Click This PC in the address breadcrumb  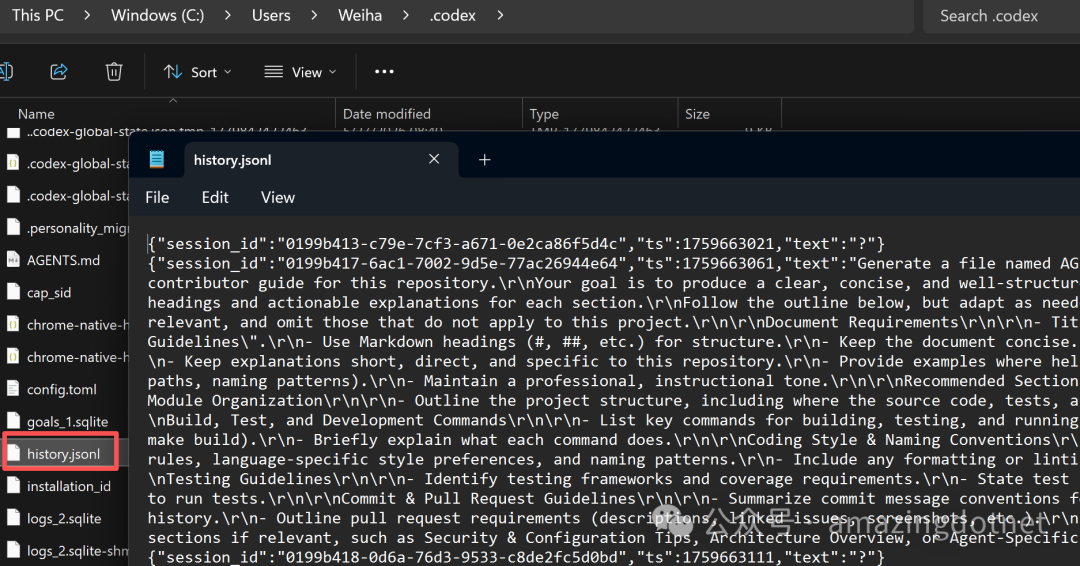(x=38, y=15)
